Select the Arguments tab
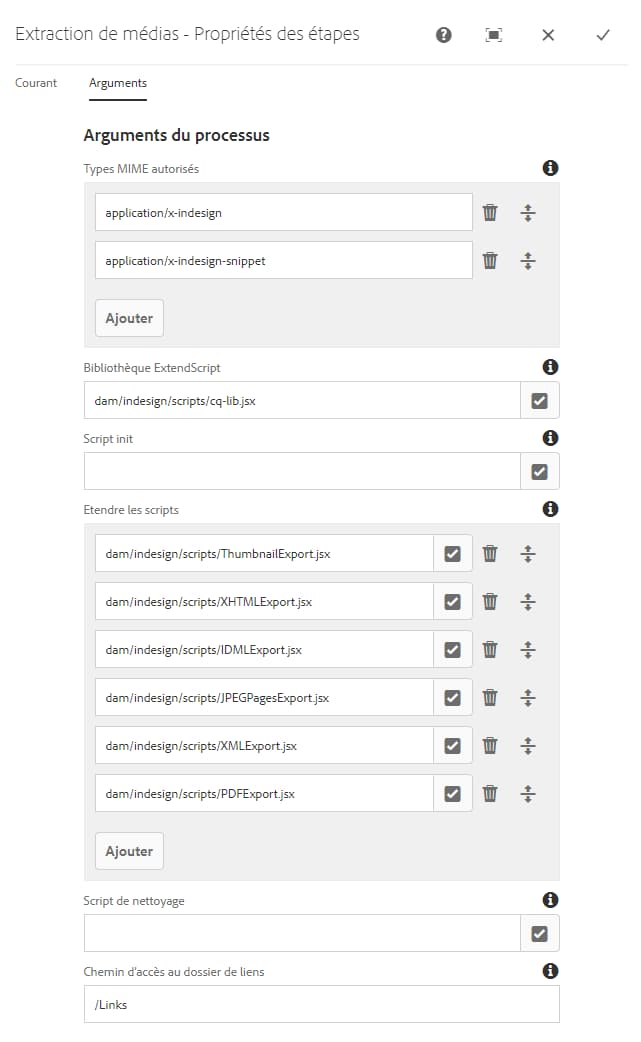This screenshot has width=641, height=1042. 117,83
